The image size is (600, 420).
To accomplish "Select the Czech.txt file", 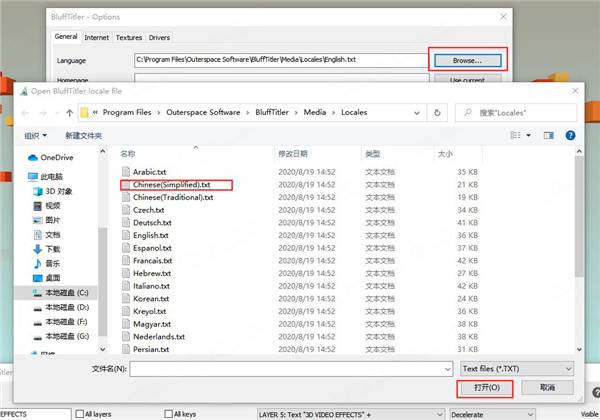I will click(143, 210).
